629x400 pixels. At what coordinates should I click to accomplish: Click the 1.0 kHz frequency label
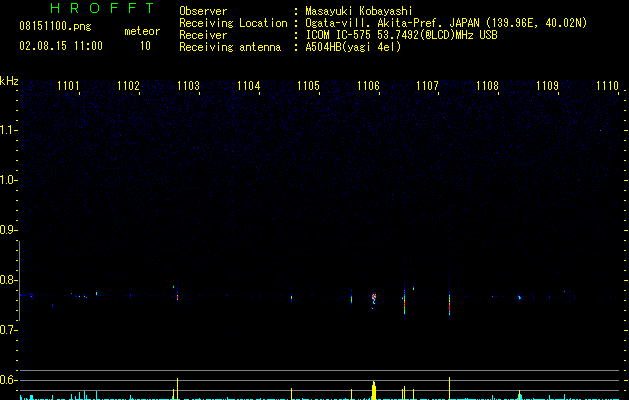click(x=8, y=180)
